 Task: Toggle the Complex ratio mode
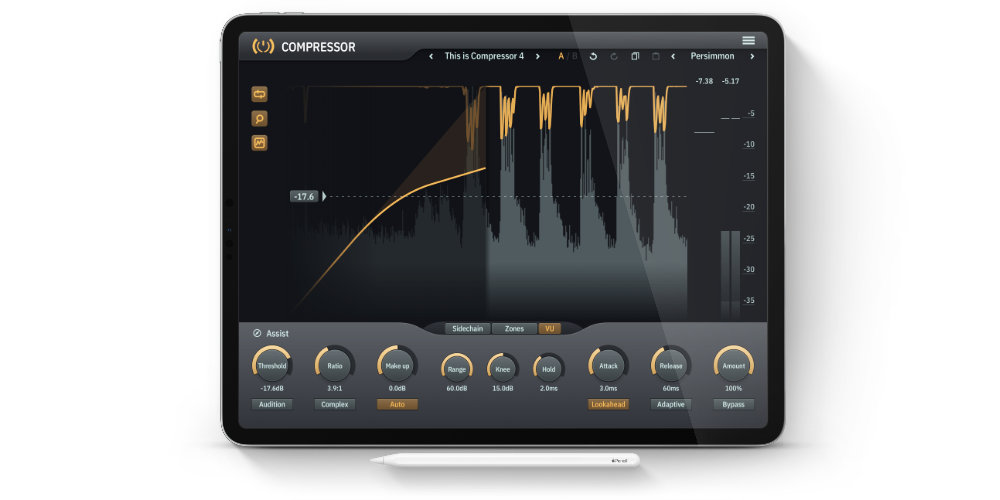(x=335, y=404)
